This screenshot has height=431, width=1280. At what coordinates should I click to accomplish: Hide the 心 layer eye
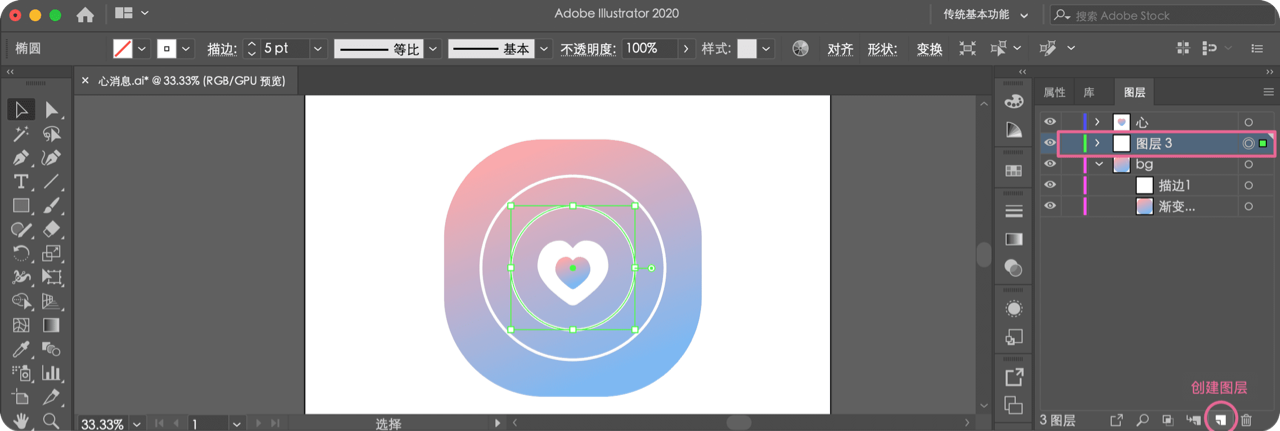click(1050, 122)
